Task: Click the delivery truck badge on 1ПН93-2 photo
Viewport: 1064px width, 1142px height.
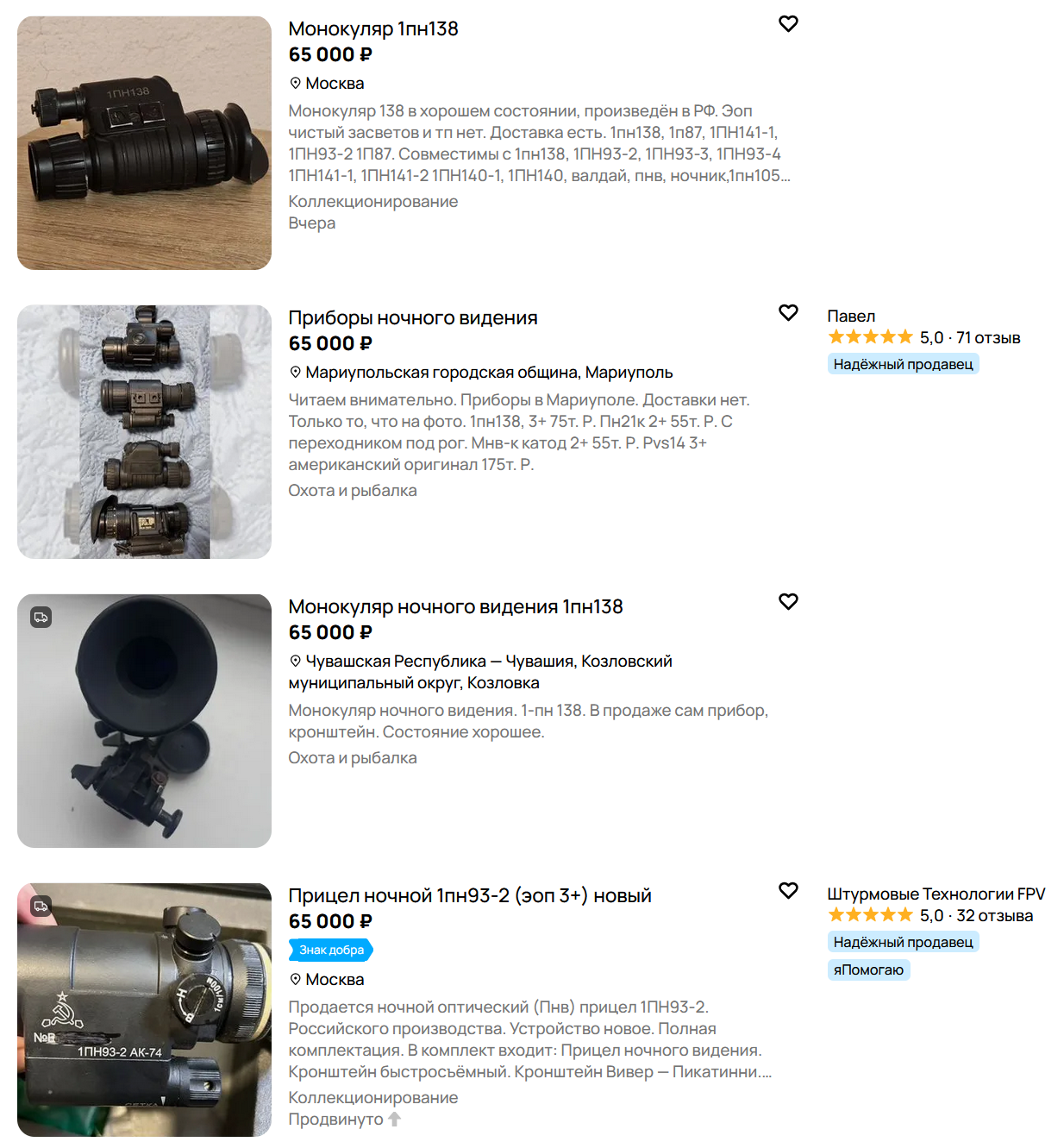Action: coord(41,907)
